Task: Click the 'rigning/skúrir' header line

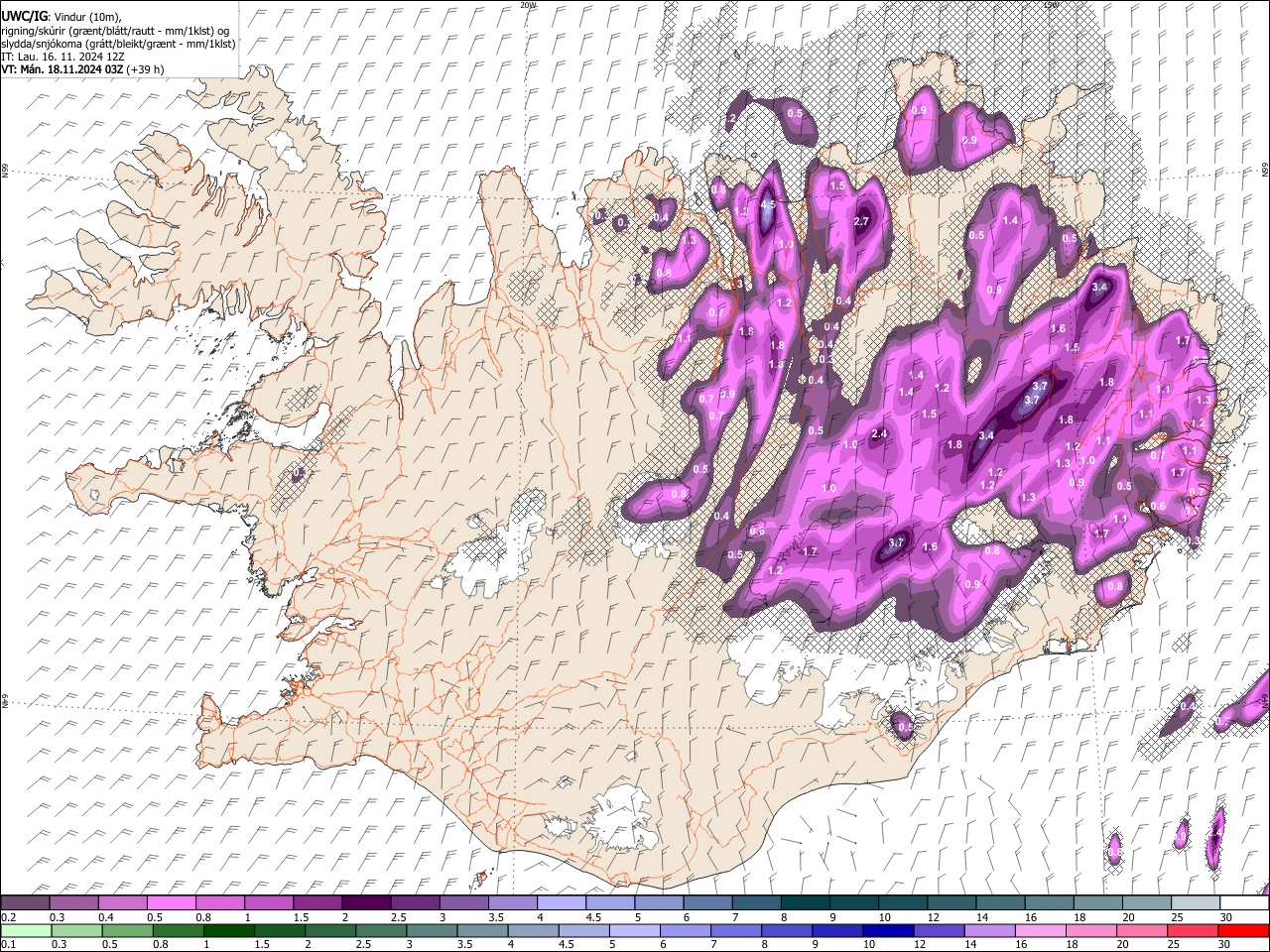Action: [116, 30]
